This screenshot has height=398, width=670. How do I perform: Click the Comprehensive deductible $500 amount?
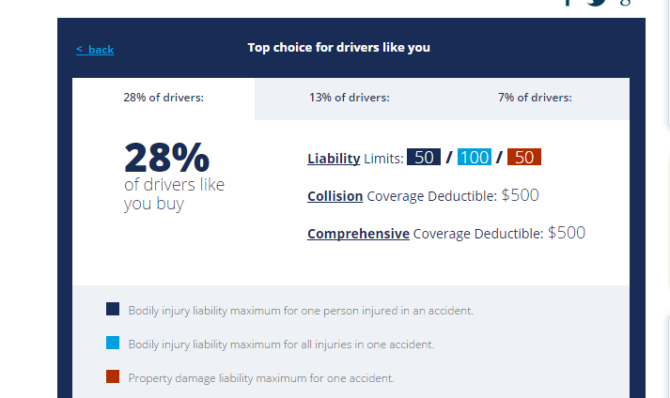[567, 233]
